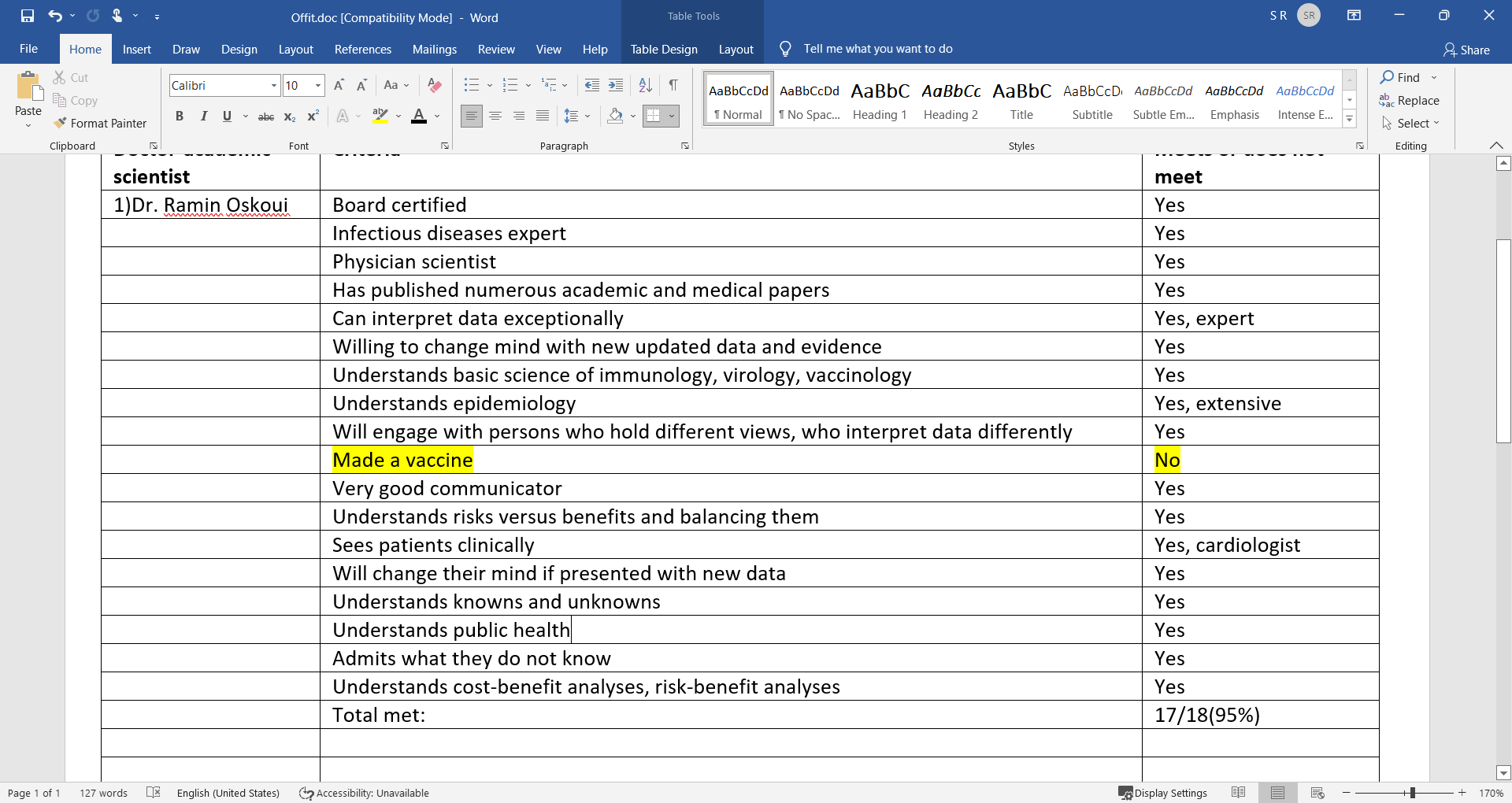Open the bullets list dropdown
Image resolution: width=1512 pixels, height=803 pixels.
[489, 85]
